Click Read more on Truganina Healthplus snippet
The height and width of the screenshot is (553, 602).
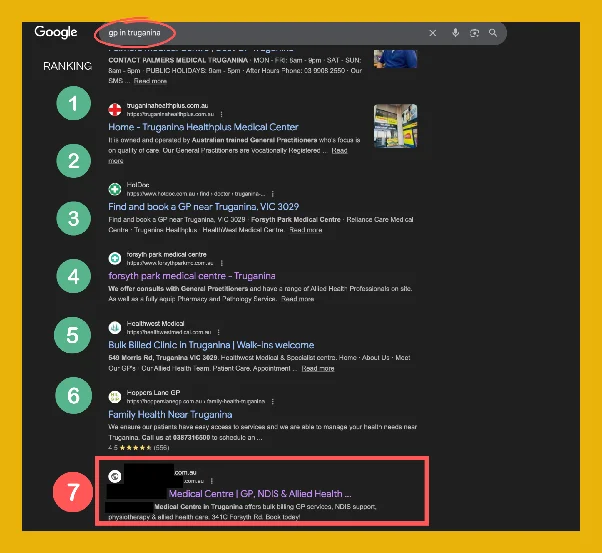(339, 151)
